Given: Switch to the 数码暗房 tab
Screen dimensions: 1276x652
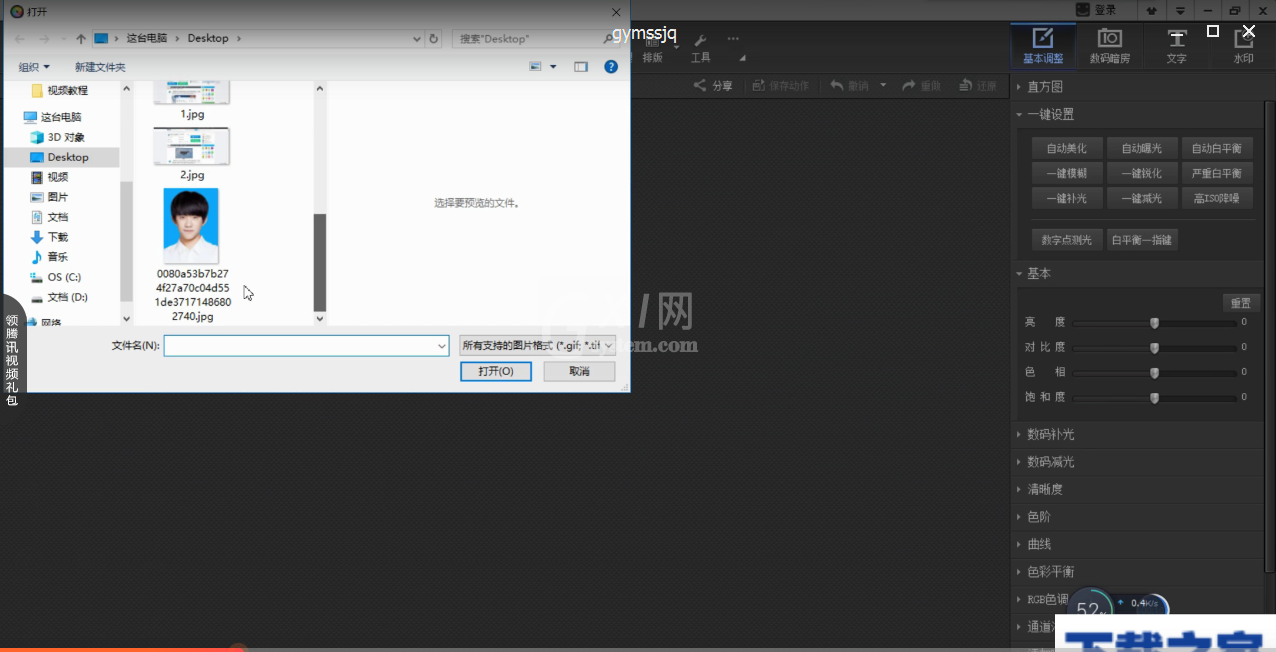Looking at the screenshot, I should click(1109, 46).
